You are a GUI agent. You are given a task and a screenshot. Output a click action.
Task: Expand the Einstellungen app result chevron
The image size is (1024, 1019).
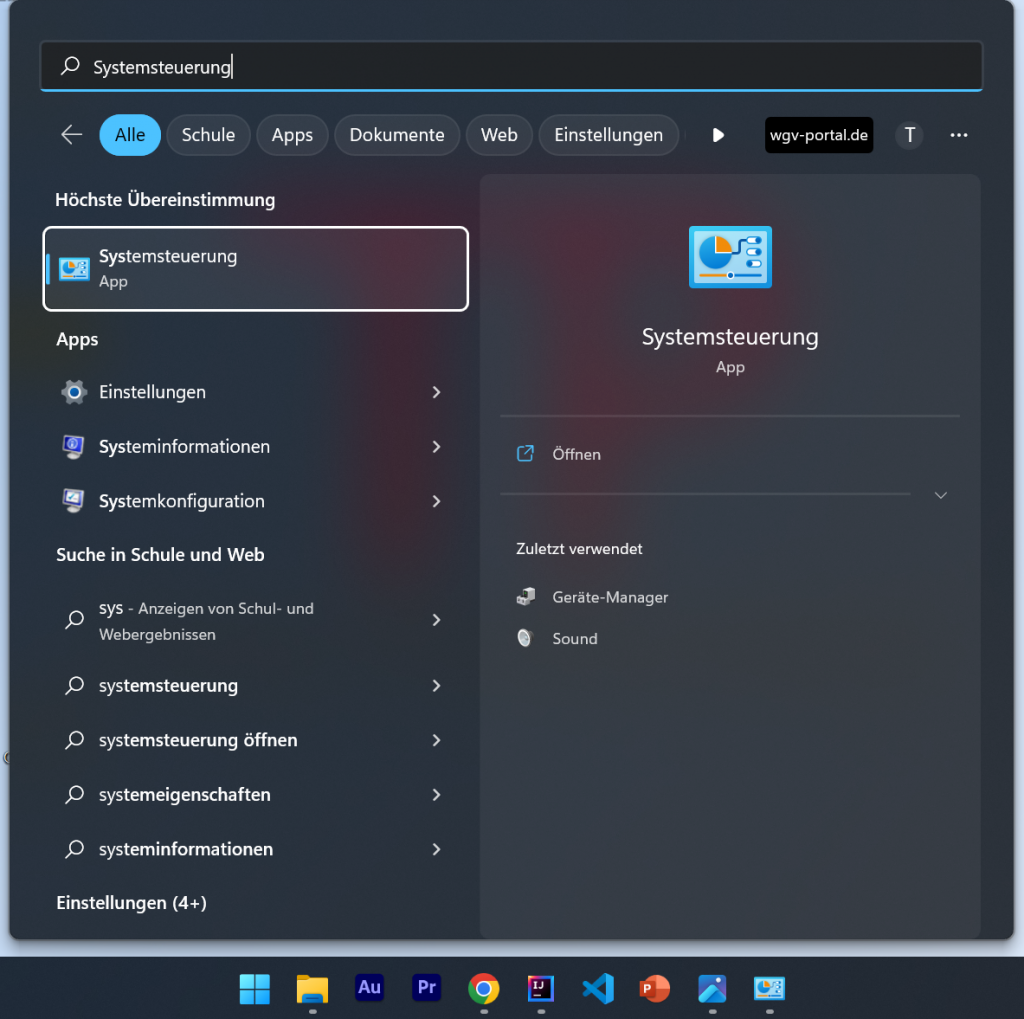click(x=436, y=392)
